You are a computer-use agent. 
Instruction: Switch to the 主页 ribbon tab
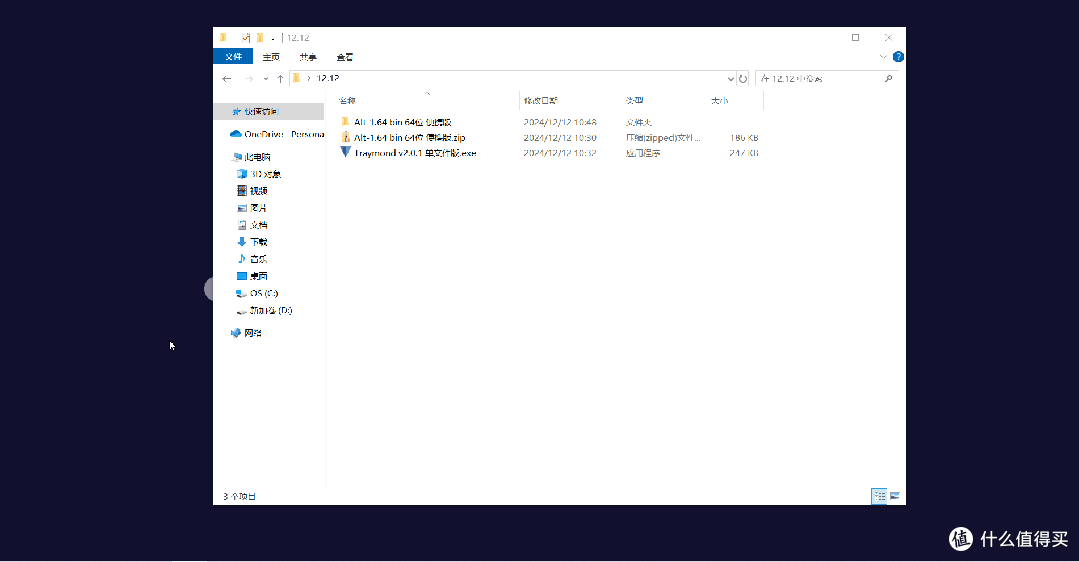(271, 57)
